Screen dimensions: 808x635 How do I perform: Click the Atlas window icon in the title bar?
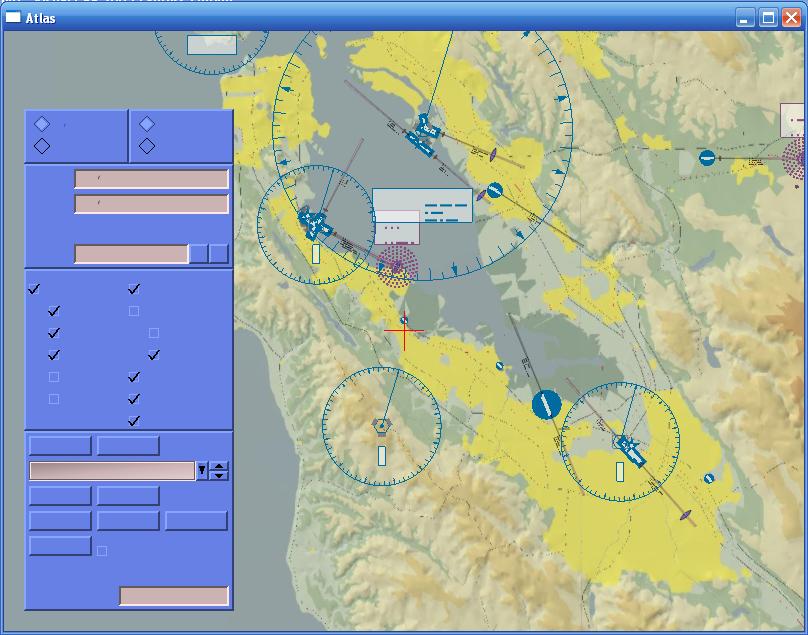pos(13,17)
